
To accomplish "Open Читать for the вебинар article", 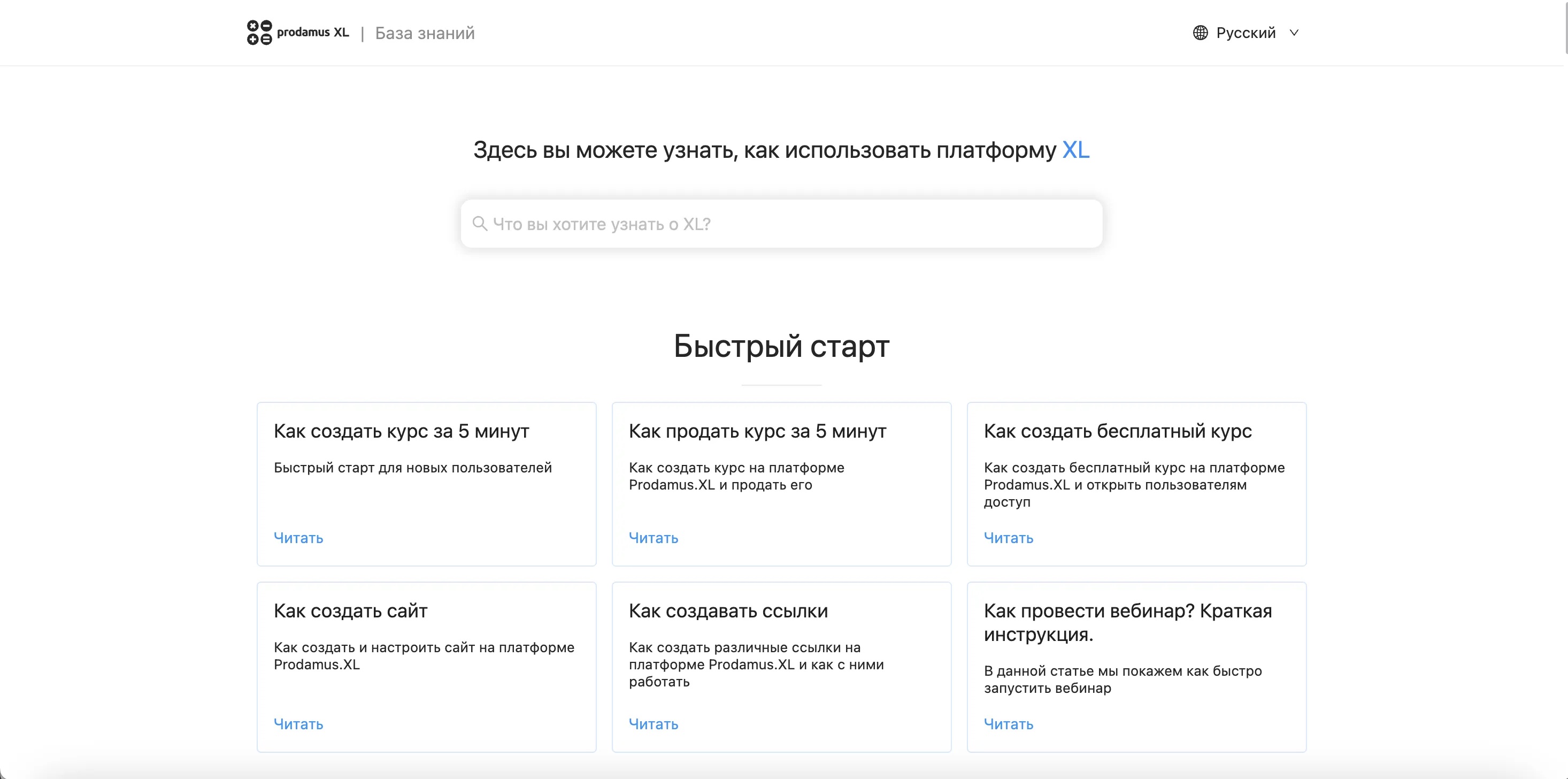I will (1008, 723).
